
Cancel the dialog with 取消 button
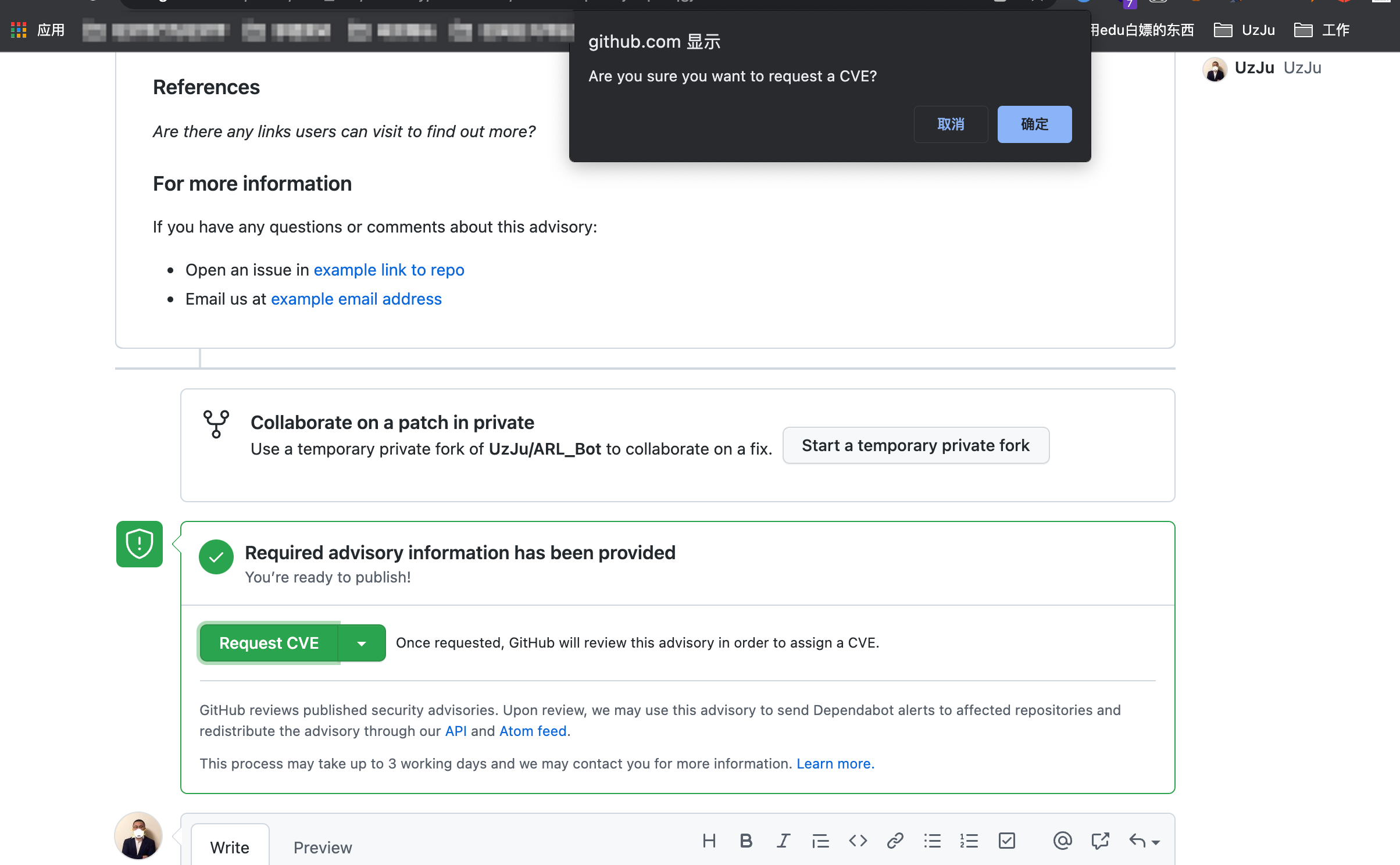(951, 124)
